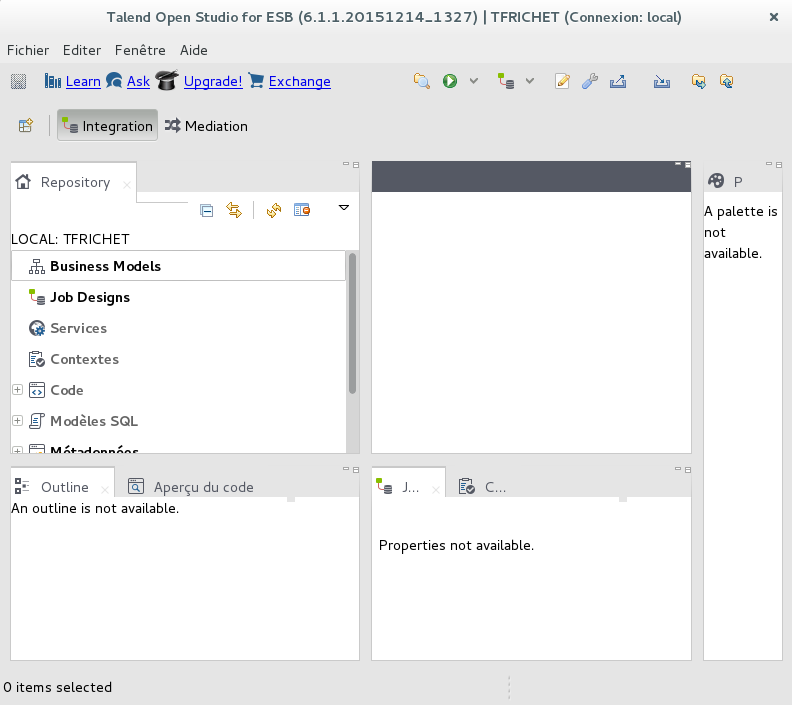The width and height of the screenshot is (792, 705).
Task: Close the Talend Open Studio window
Action: point(774,17)
